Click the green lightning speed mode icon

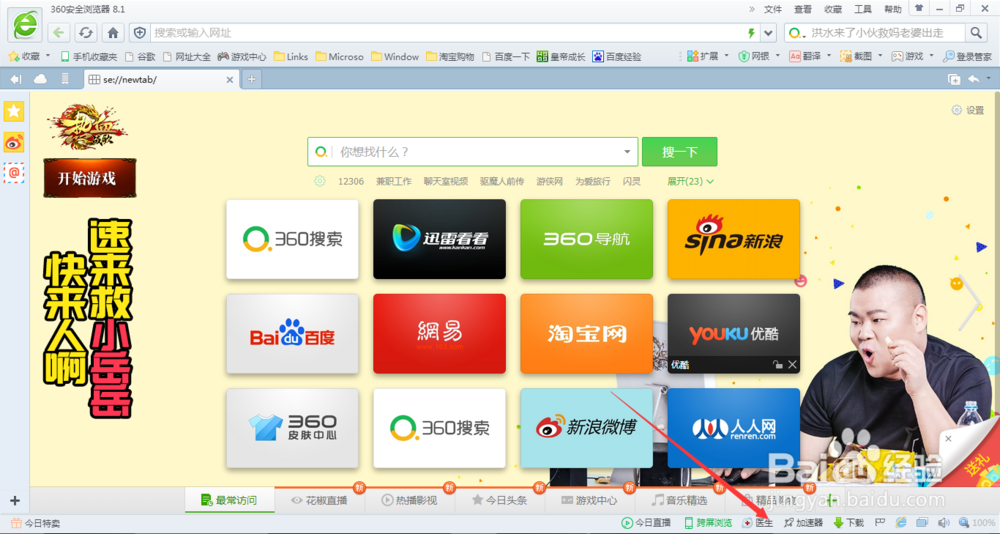751,33
